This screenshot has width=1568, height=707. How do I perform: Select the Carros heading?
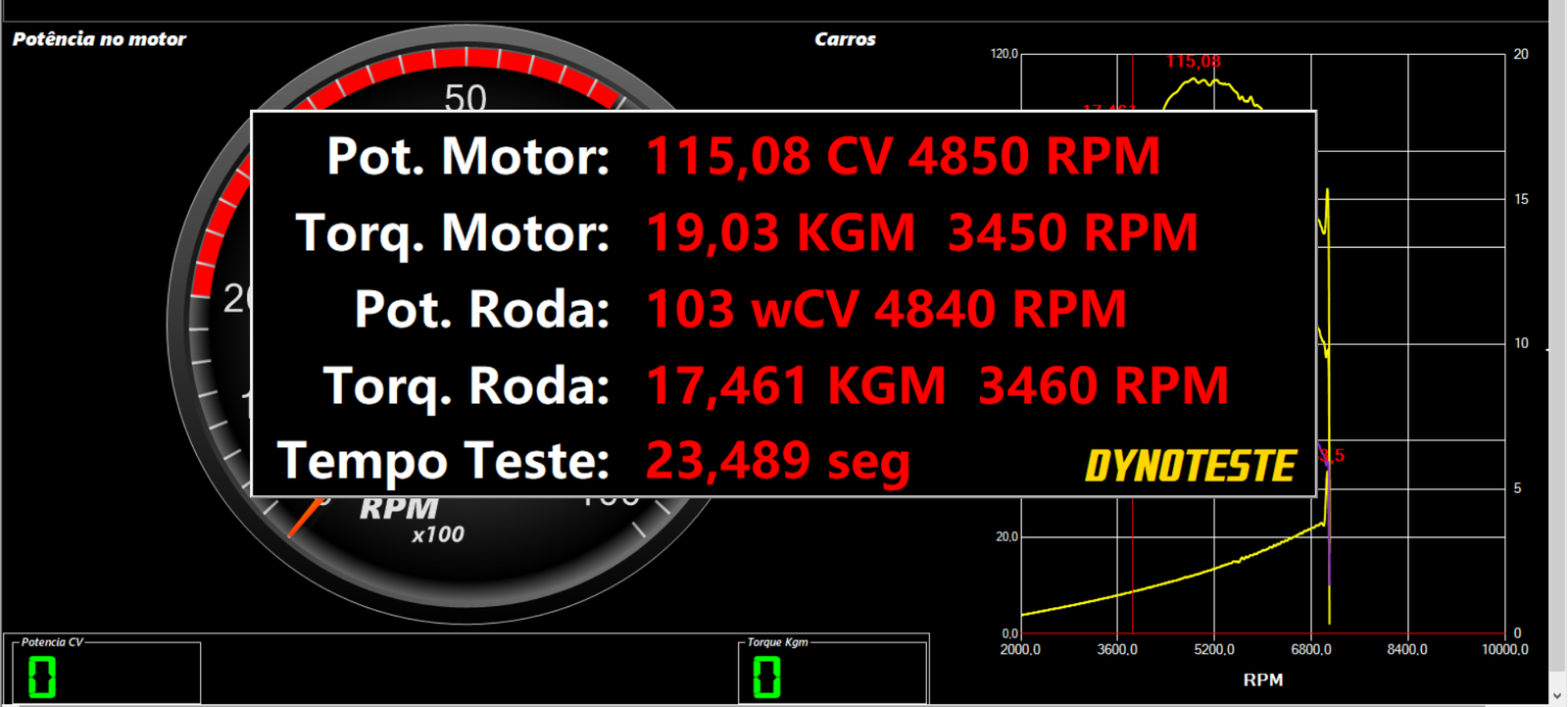coord(845,39)
